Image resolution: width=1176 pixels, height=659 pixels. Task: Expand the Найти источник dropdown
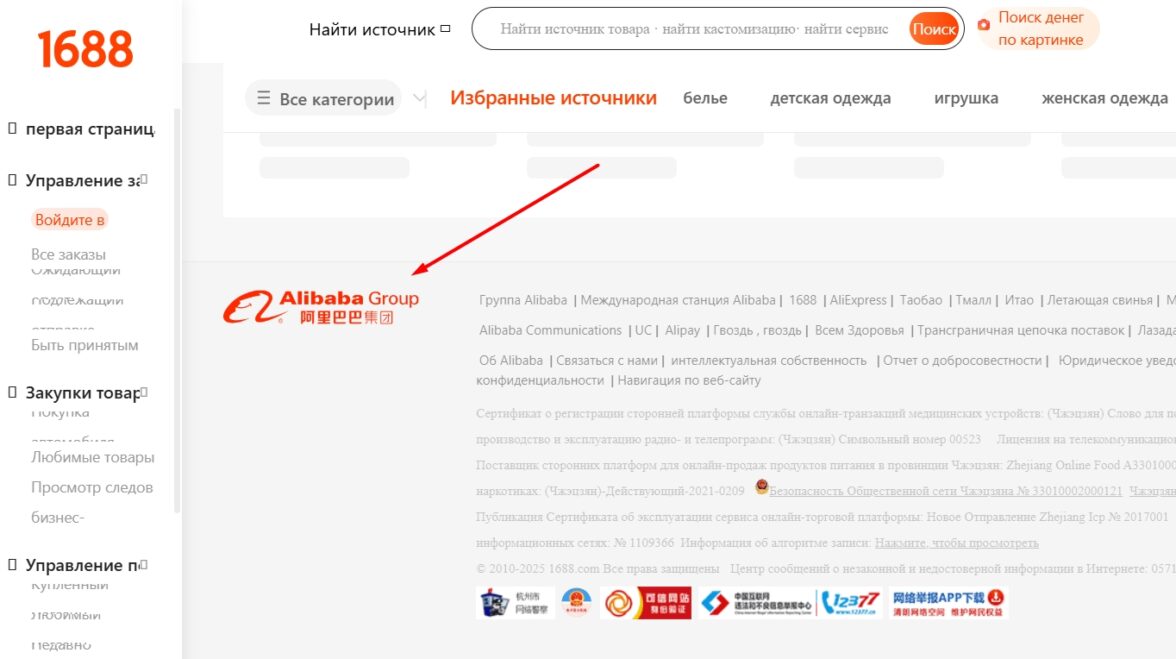446,29
